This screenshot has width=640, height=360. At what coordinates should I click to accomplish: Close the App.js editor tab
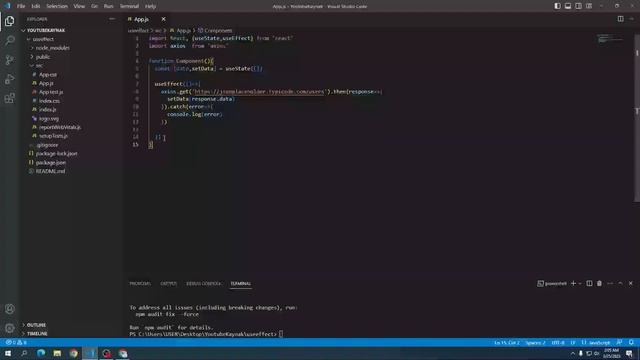163,19
